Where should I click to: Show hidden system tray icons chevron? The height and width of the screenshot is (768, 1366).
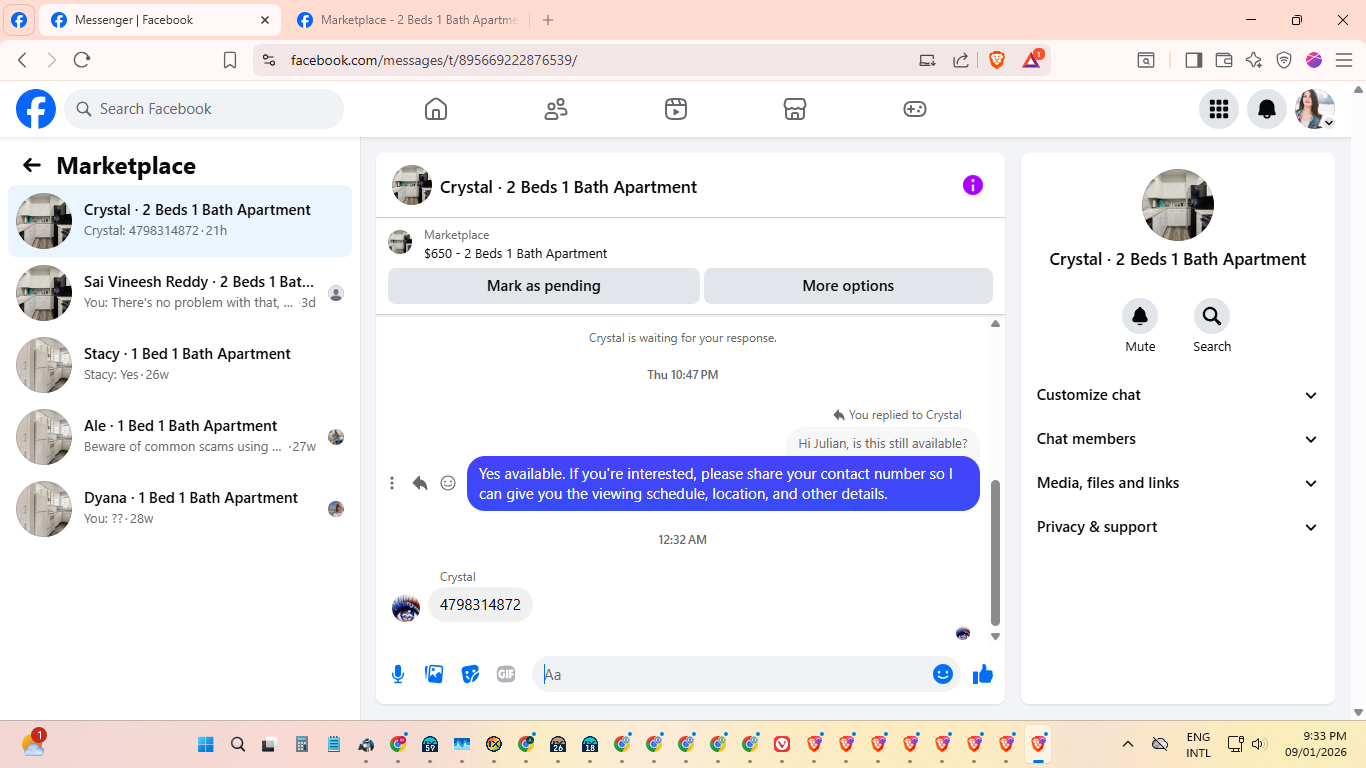click(x=1128, y=744)
